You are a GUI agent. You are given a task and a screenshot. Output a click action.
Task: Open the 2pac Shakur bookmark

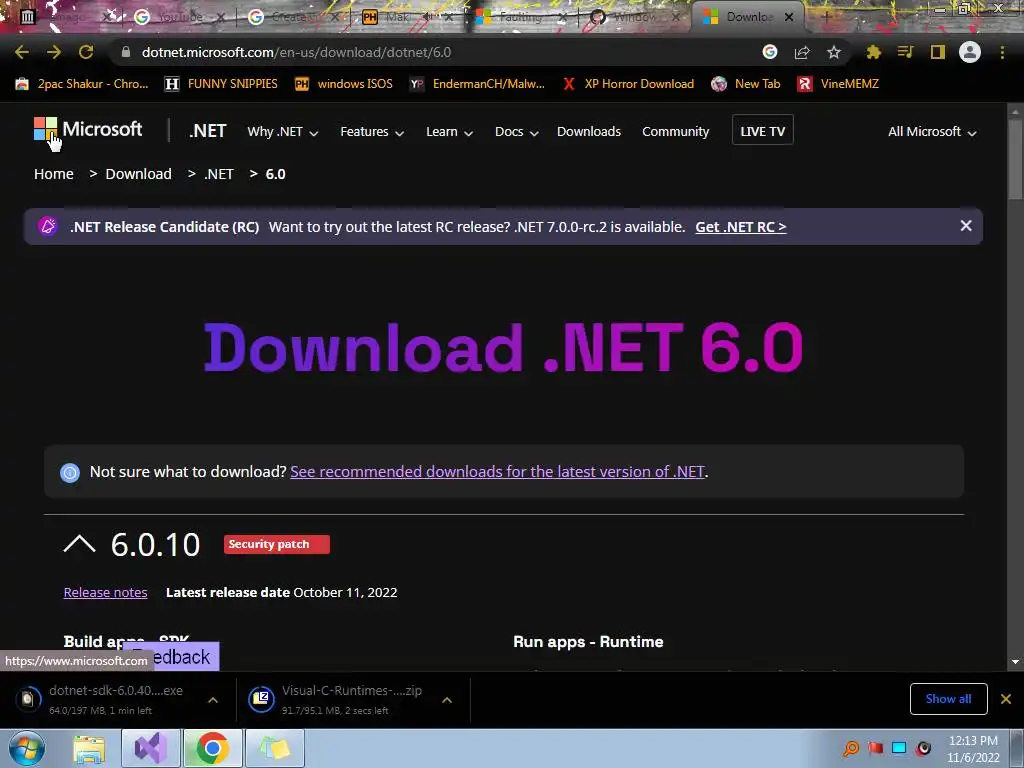[x=82, y=84]
